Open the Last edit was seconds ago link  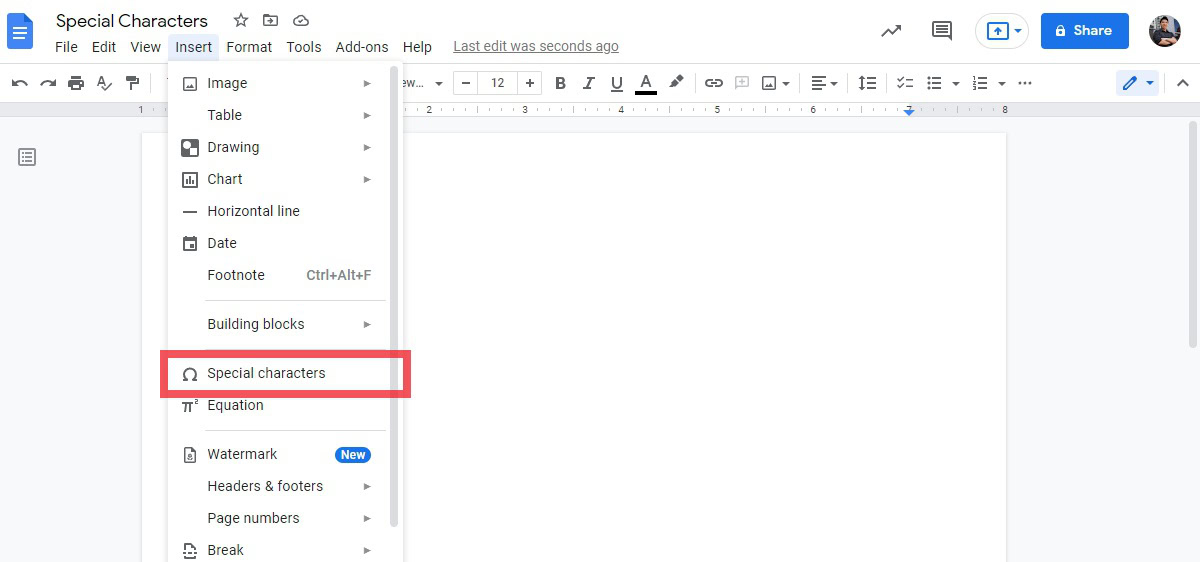coord(536,47)
